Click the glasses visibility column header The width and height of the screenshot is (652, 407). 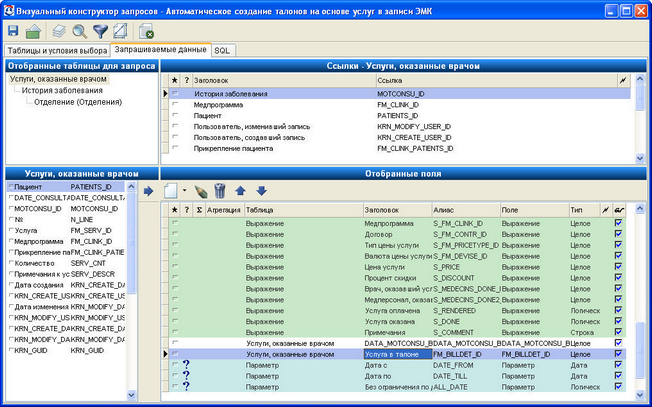pos(619,210)
